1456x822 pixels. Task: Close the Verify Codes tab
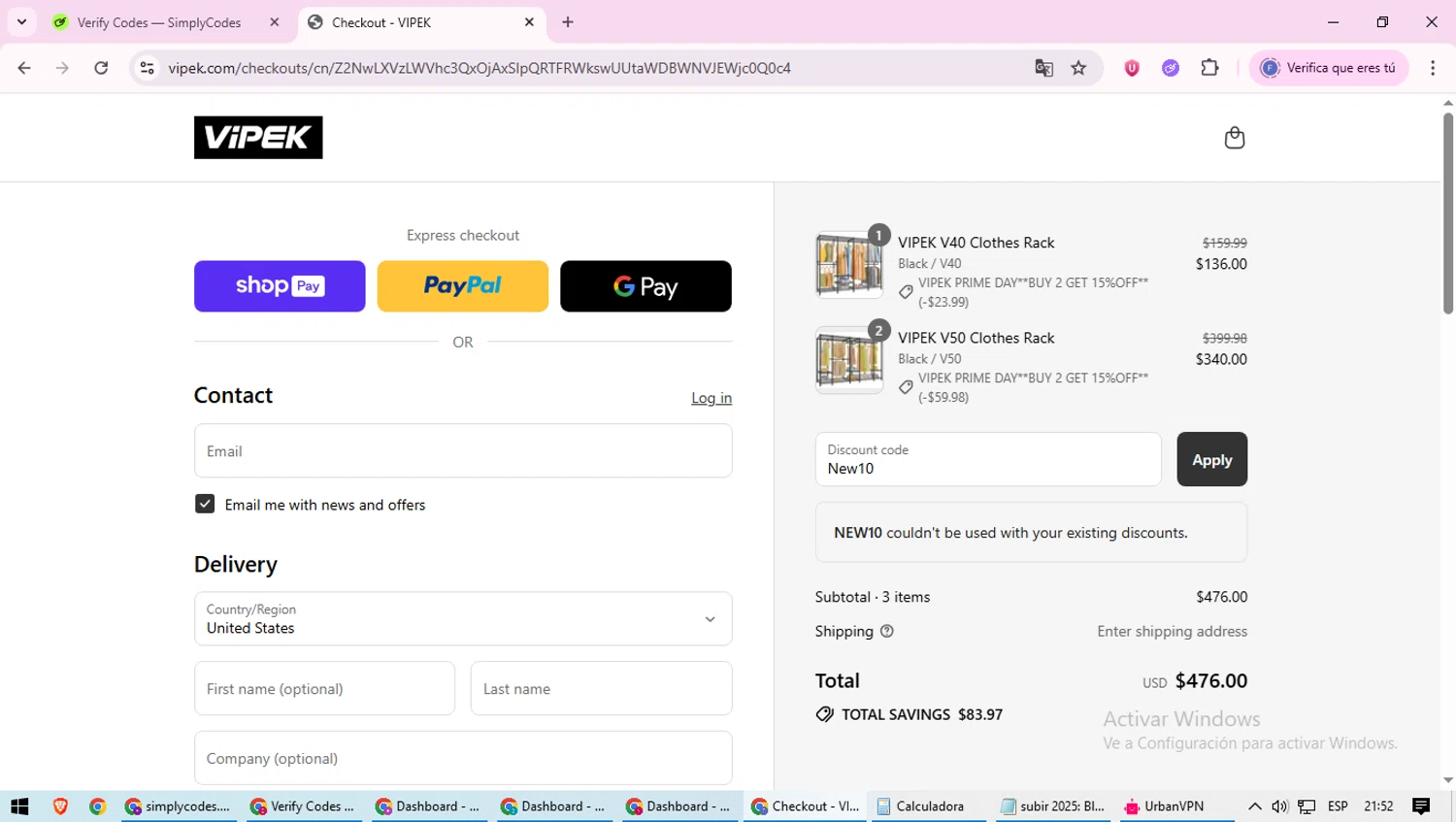pyautogui.click(x=275, y=22)
